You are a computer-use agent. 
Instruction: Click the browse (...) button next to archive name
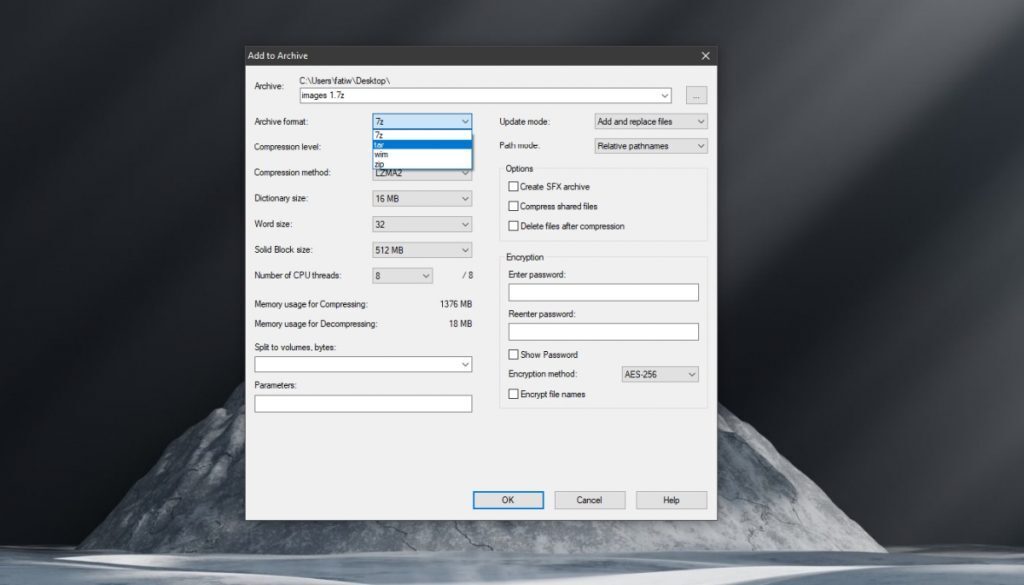tap(695, 94)
